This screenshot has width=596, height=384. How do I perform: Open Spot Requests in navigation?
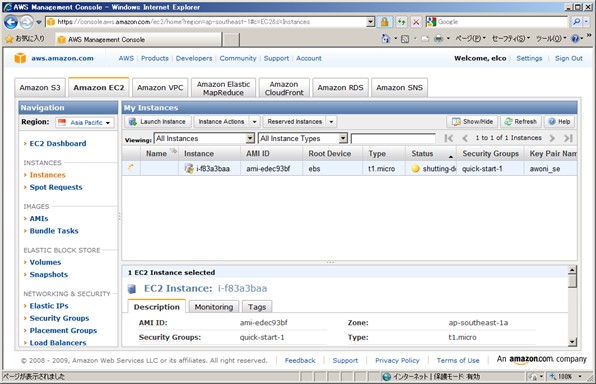56,187
